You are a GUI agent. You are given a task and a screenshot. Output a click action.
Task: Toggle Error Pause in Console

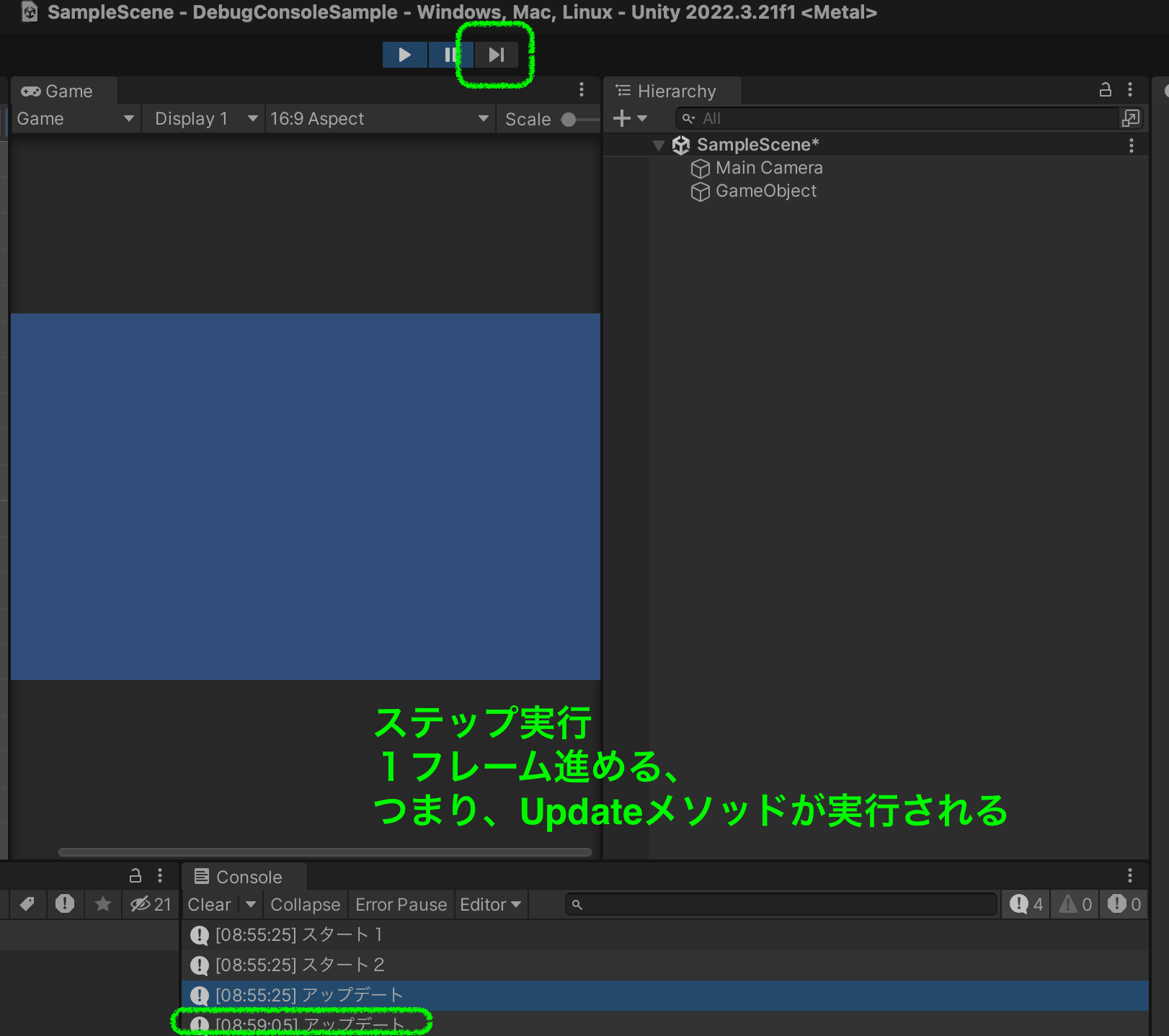click(x=401, y=904)
